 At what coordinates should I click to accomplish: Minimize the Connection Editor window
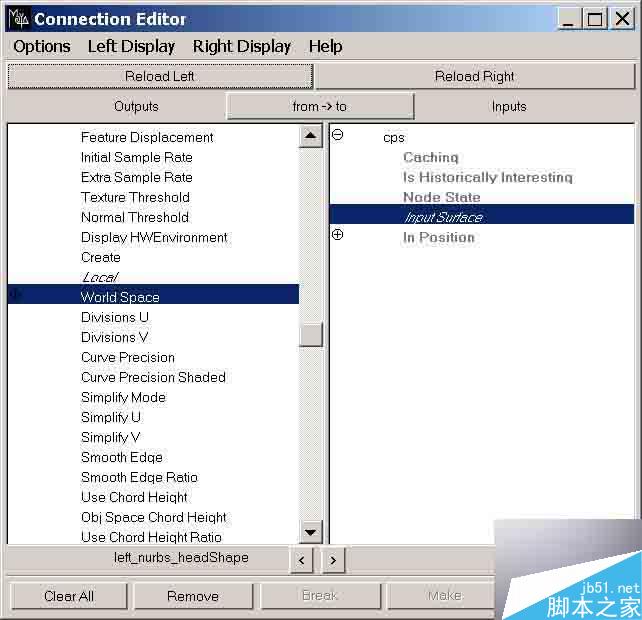click(x=568, y=19)
